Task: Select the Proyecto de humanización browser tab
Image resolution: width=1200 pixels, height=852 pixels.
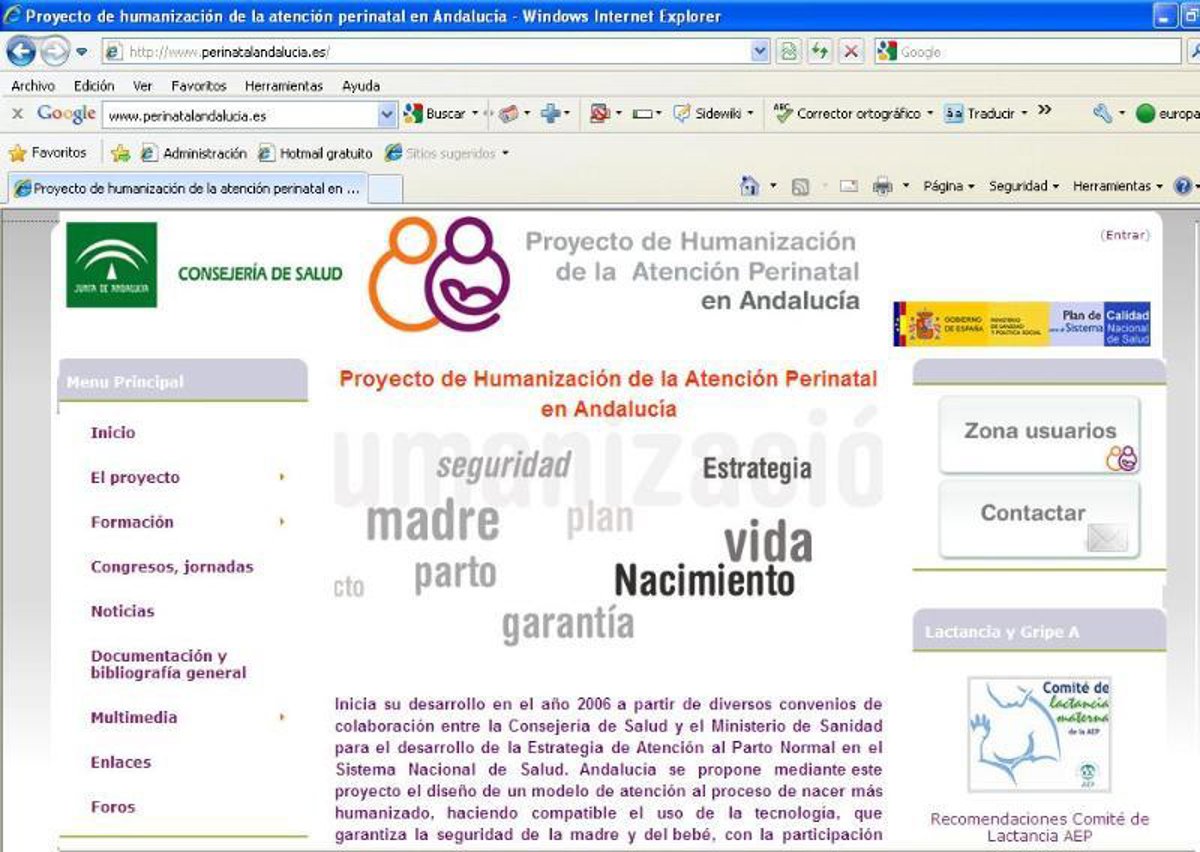Action: tap(188, 188)
